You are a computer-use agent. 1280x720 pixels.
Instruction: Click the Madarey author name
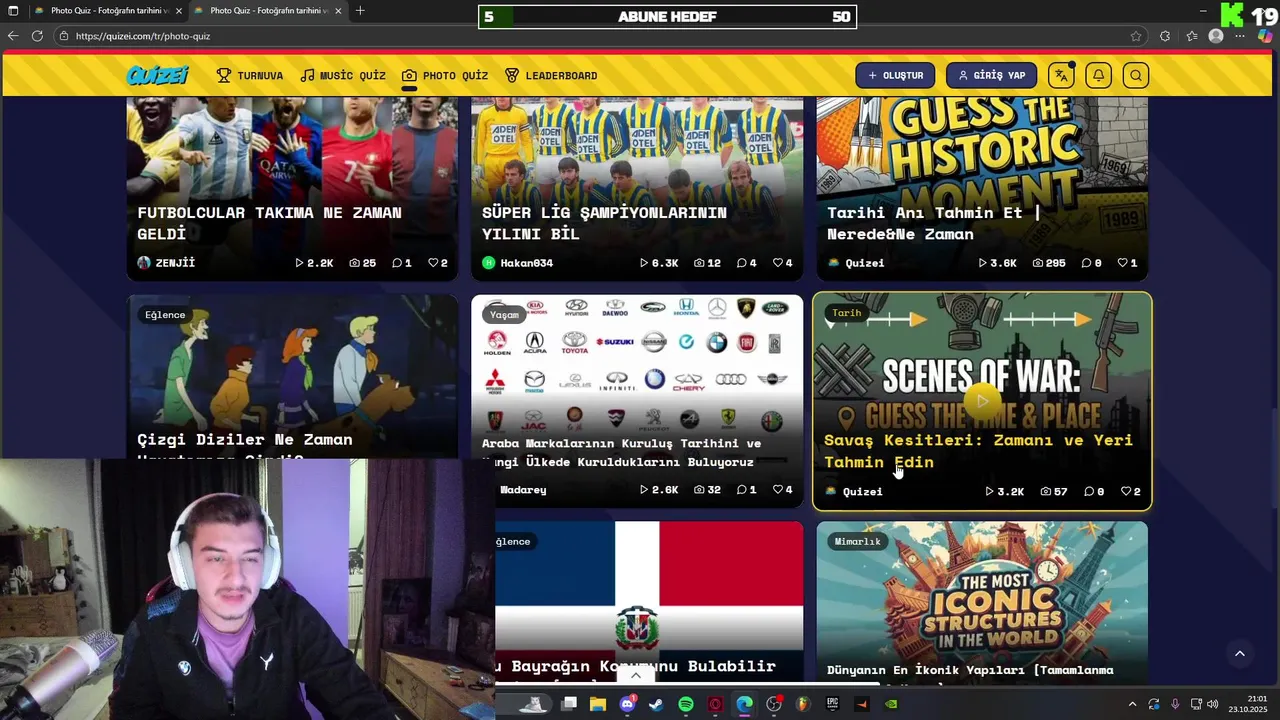(x=522, y=490)
